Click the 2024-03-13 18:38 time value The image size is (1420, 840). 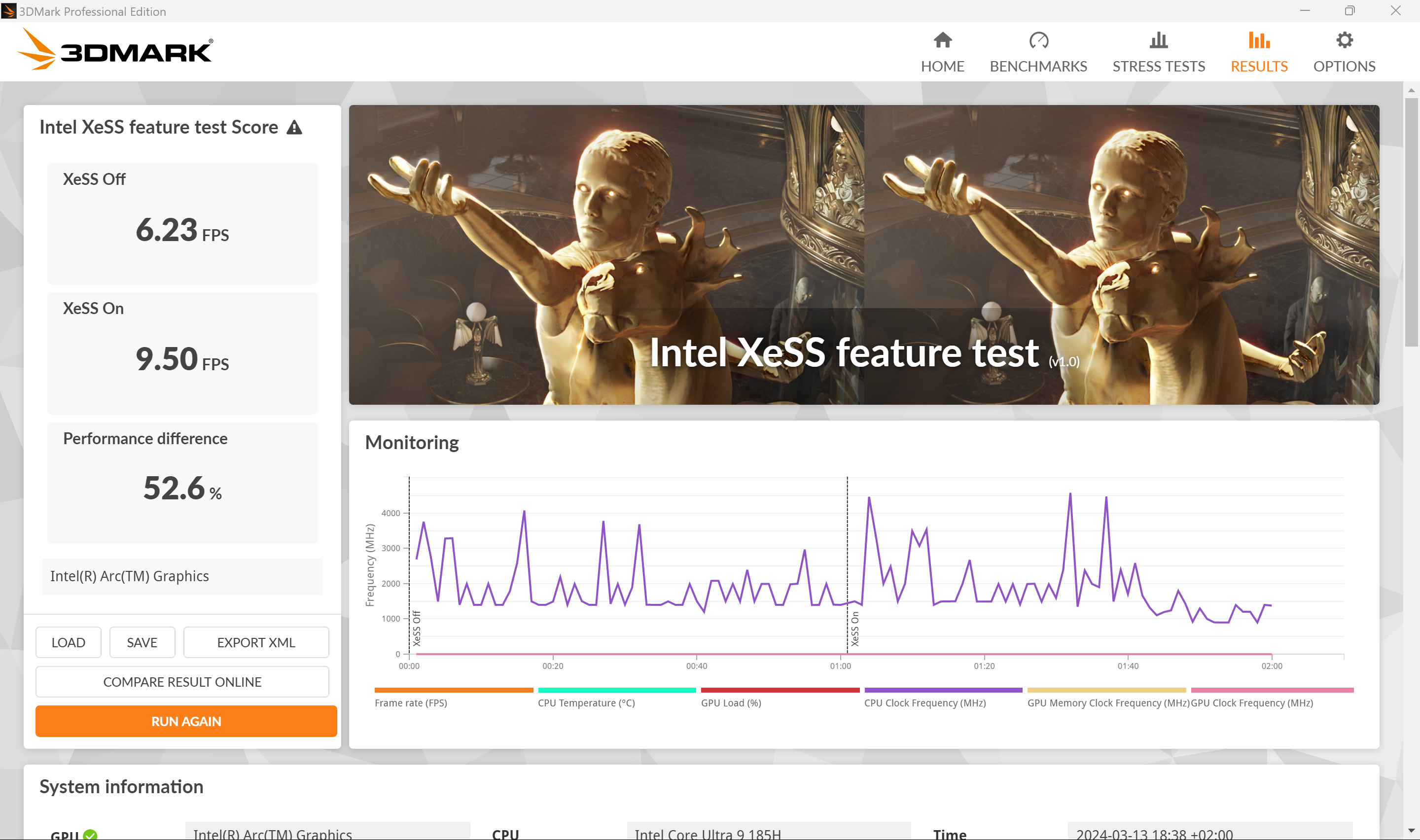[1210, 832]
